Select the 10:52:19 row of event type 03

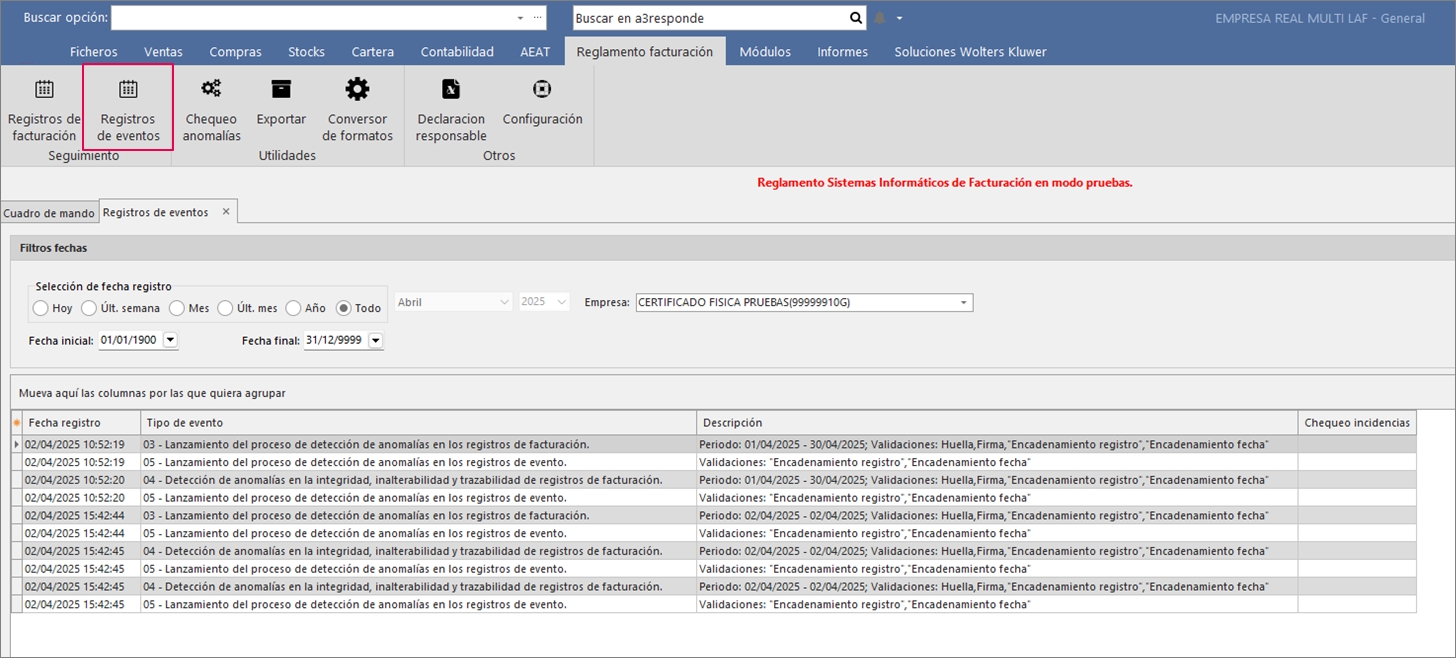(x=714, y=444)
